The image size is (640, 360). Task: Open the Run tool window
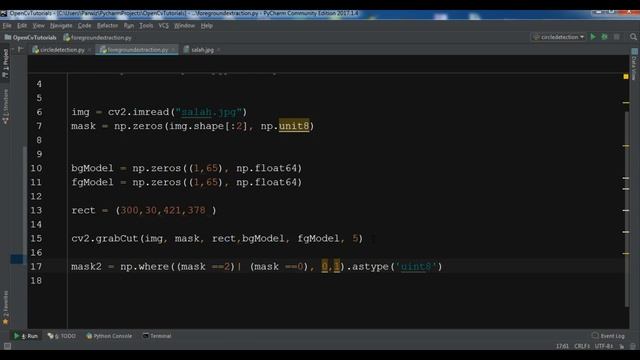pos(26,336)
